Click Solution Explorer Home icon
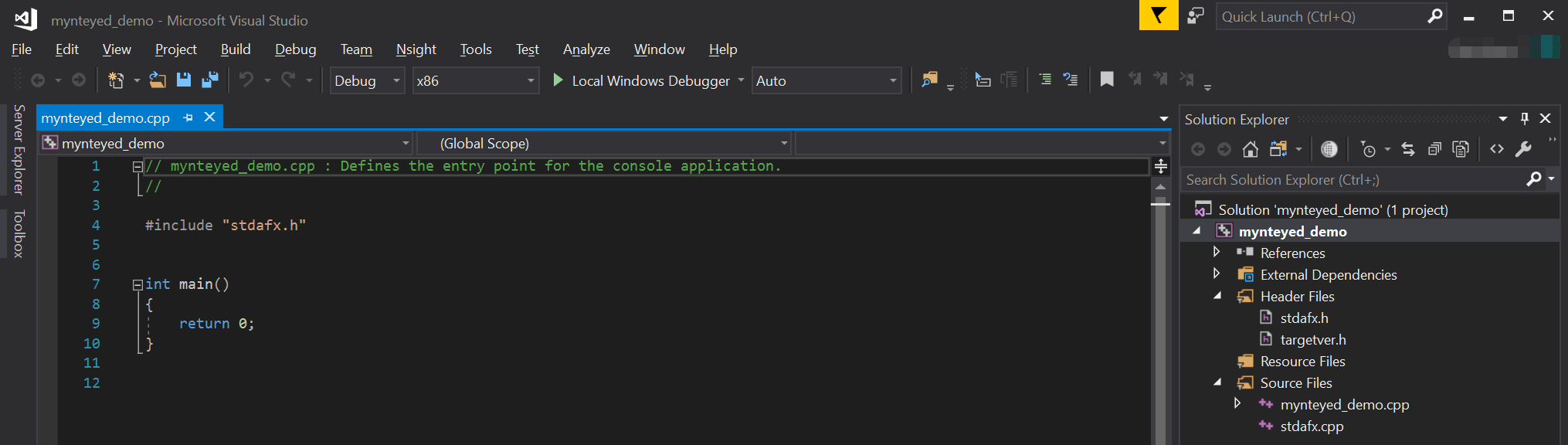 [x=1251, y=149]
